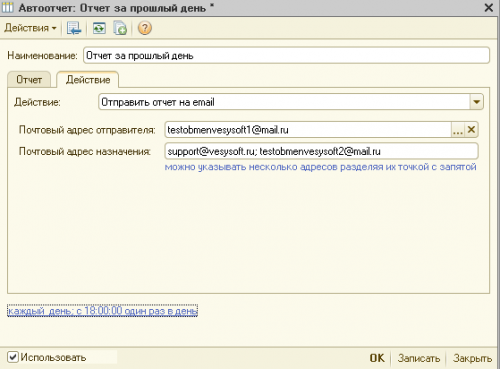Image resolution: width=500 pixels, height=369 pixels.
Task: Select the Действие tab
Action: click(88, 80)
